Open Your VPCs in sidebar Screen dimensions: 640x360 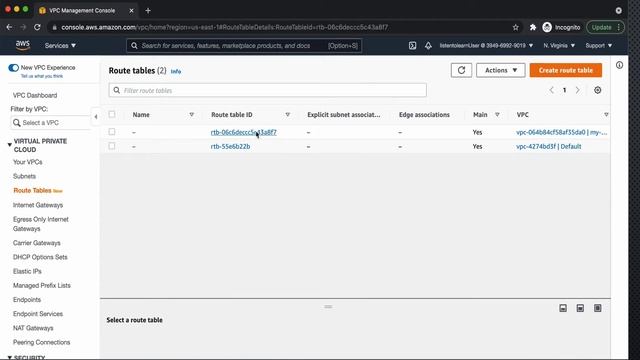tap(28, 162)
